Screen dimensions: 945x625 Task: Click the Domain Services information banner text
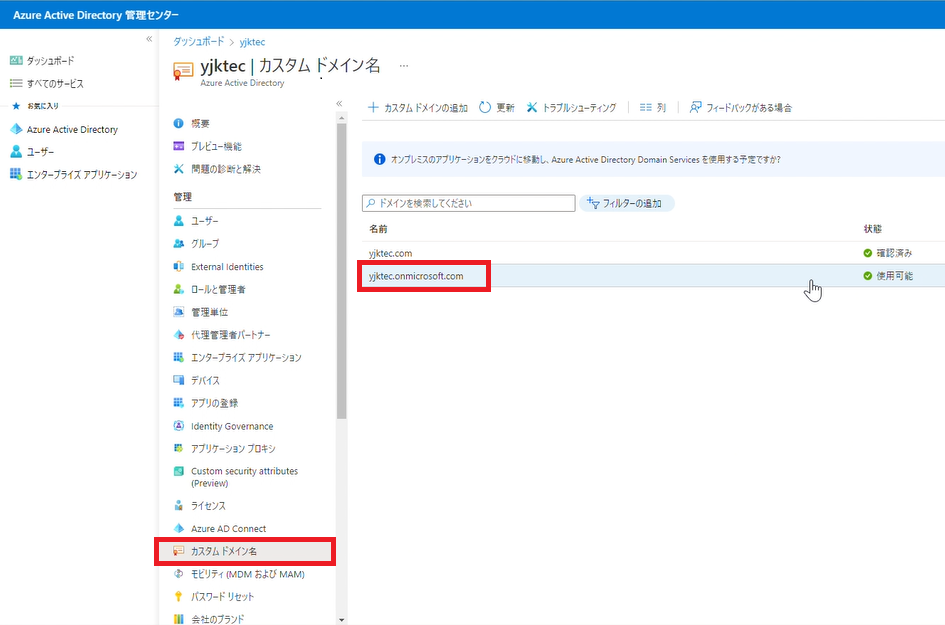(x=585, y=160)
